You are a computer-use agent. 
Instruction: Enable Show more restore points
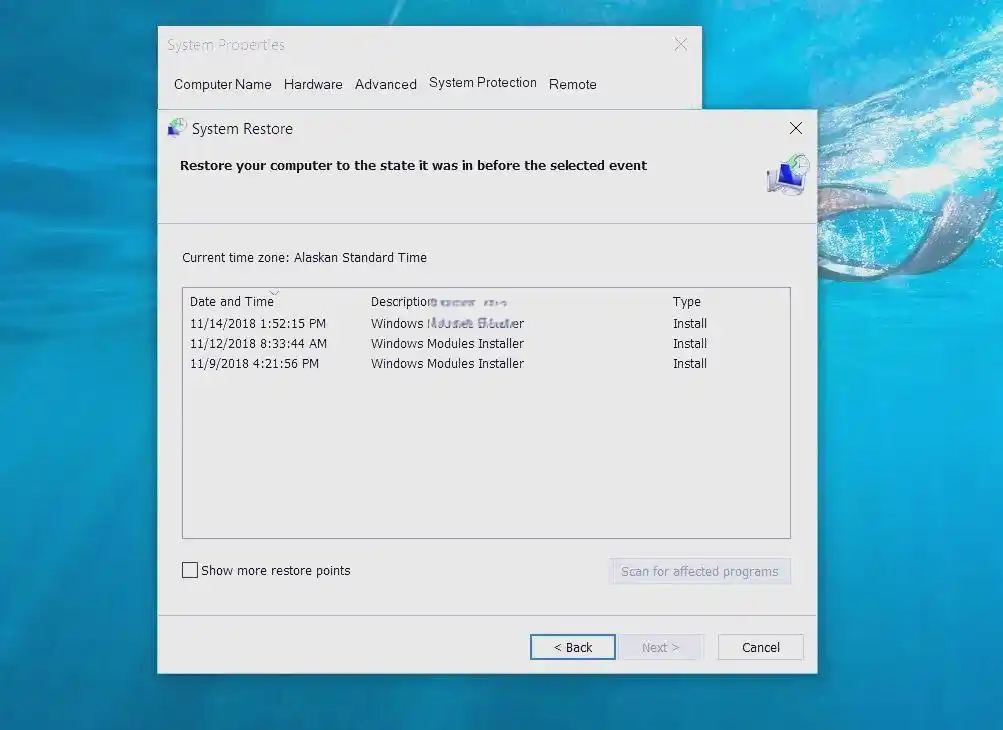190,570
